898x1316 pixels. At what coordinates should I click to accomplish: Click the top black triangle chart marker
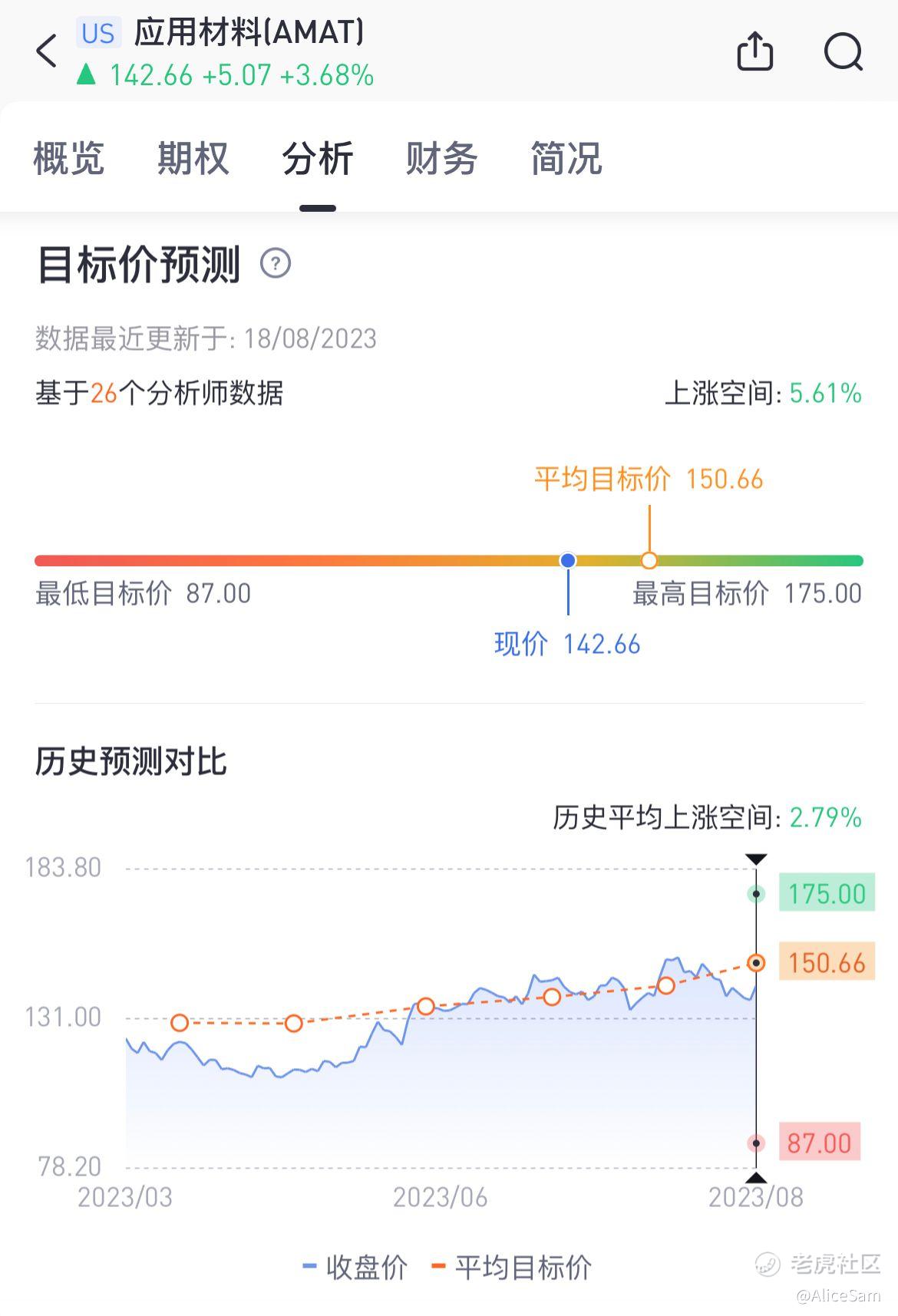click(x=756, y=859)
